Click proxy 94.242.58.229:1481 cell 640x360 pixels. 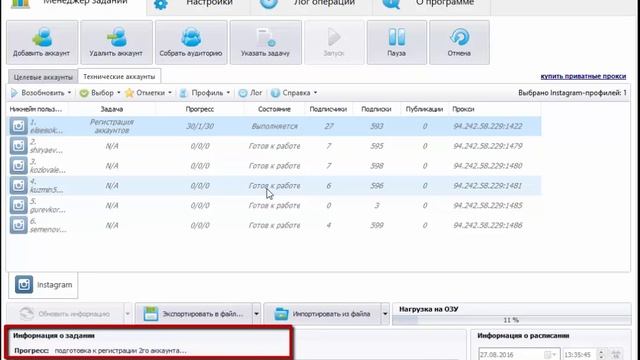click(487, 185)
